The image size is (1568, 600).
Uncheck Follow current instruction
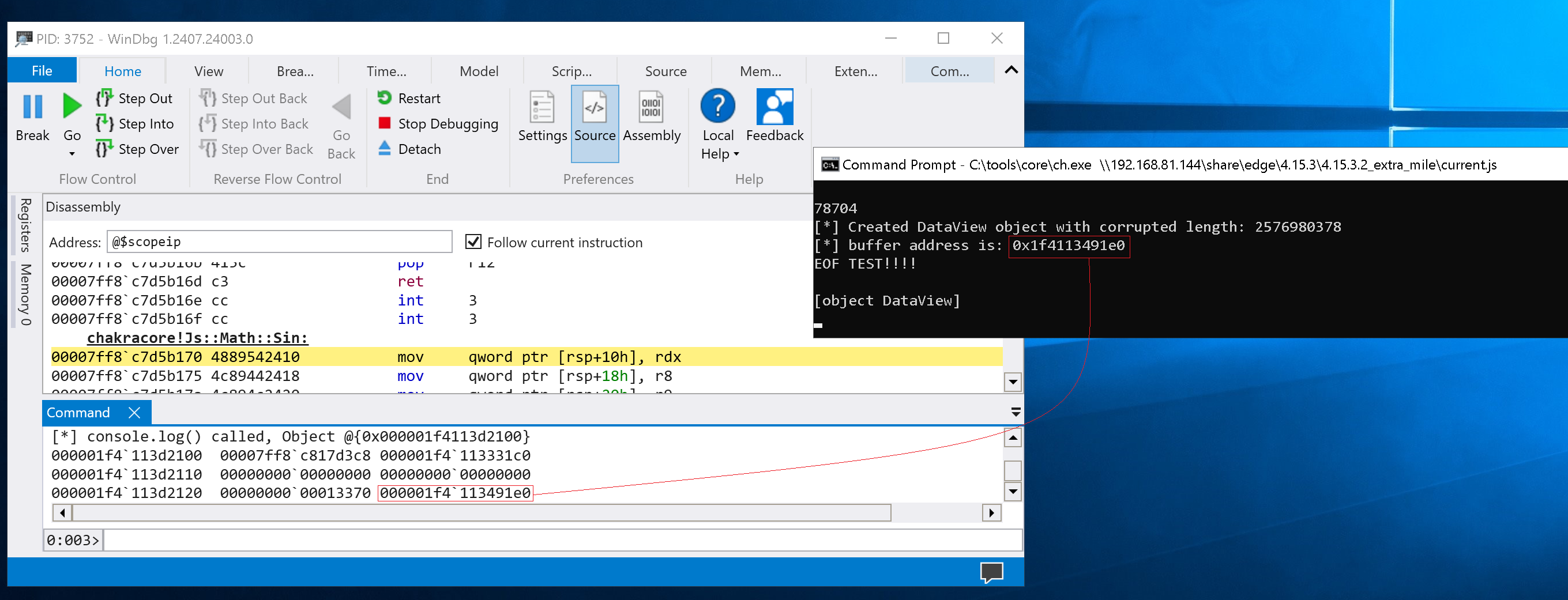point(473,242)
